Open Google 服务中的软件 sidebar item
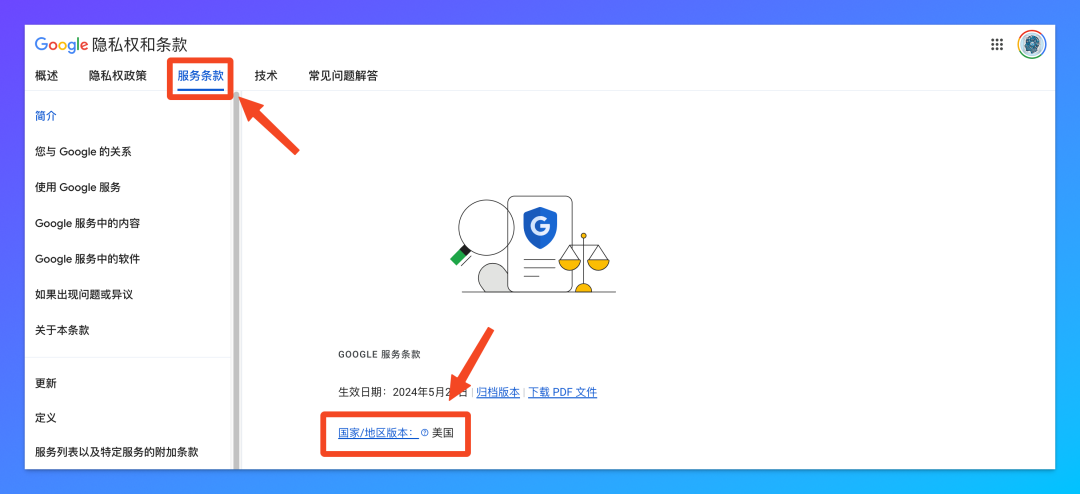This screenshot has height=494, width=1080. [87, 259]
